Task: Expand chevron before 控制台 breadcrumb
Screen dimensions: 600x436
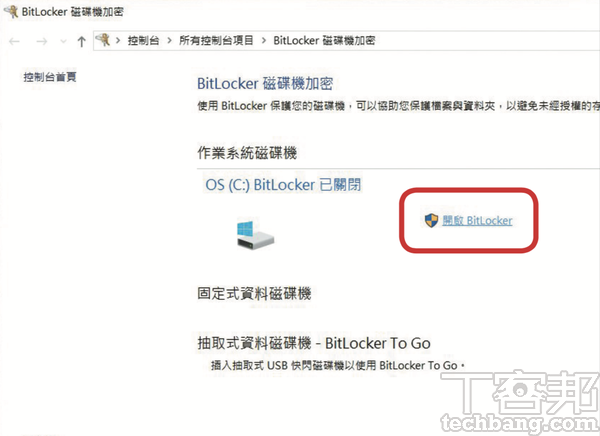Action: (118, 40)
